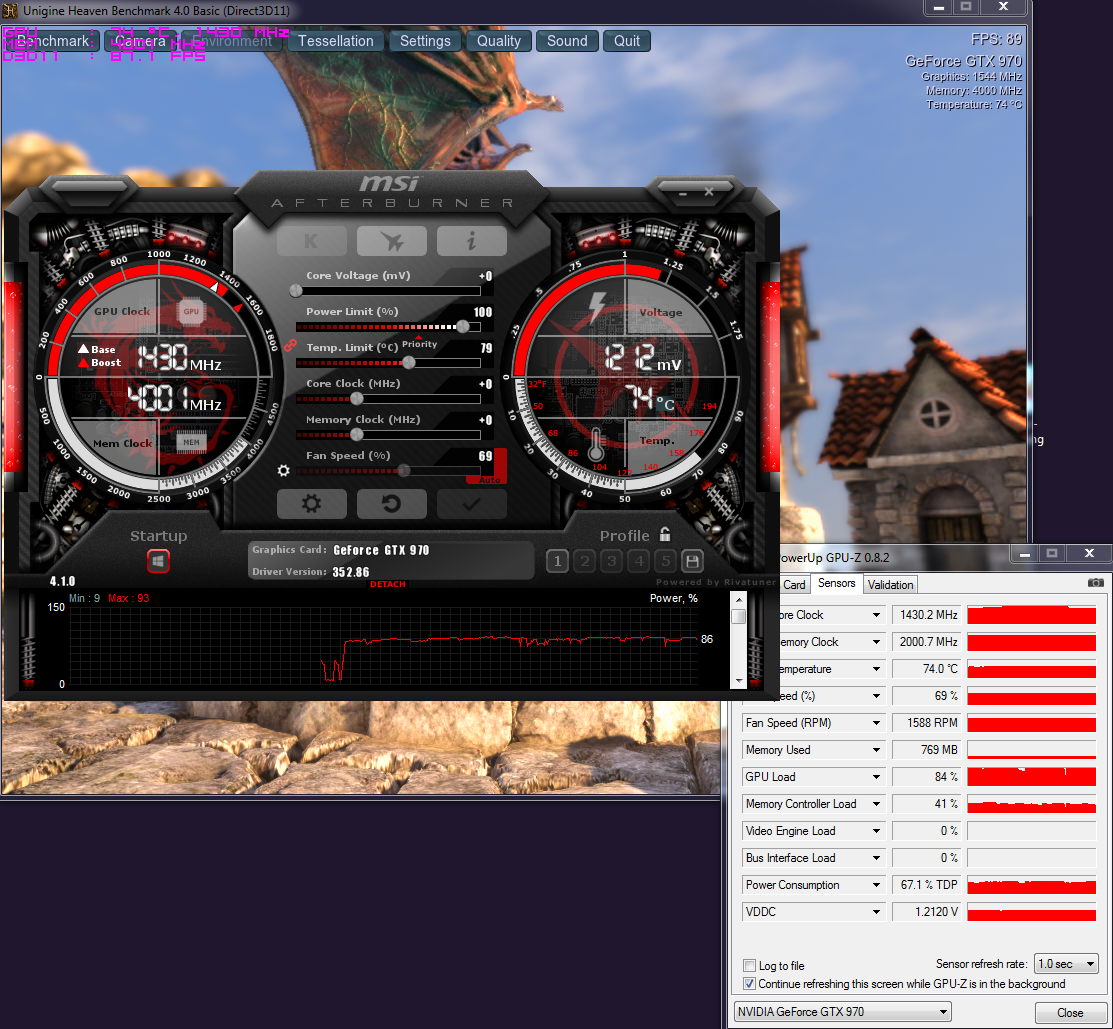Open the Heaven Benchmark Settings menu
The width and height of the screenshot is (1113, 1029).
click(x=424, y=41)
